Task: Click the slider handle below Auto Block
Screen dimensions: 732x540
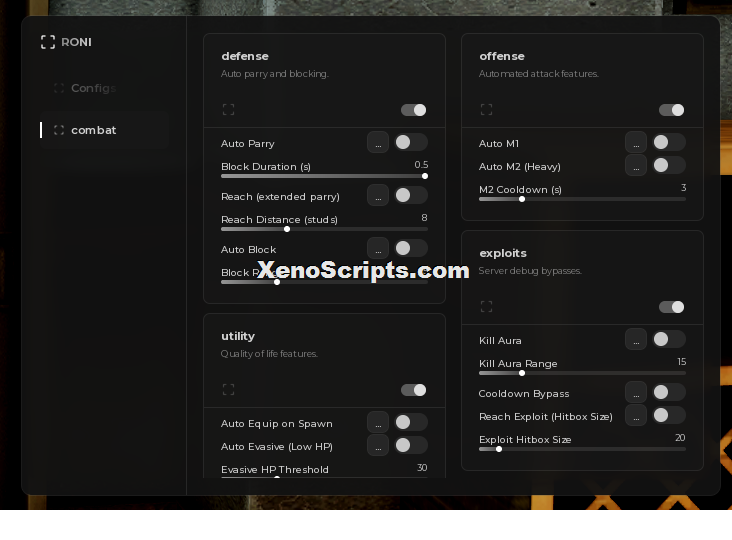Action: click(x=277, y=282)
